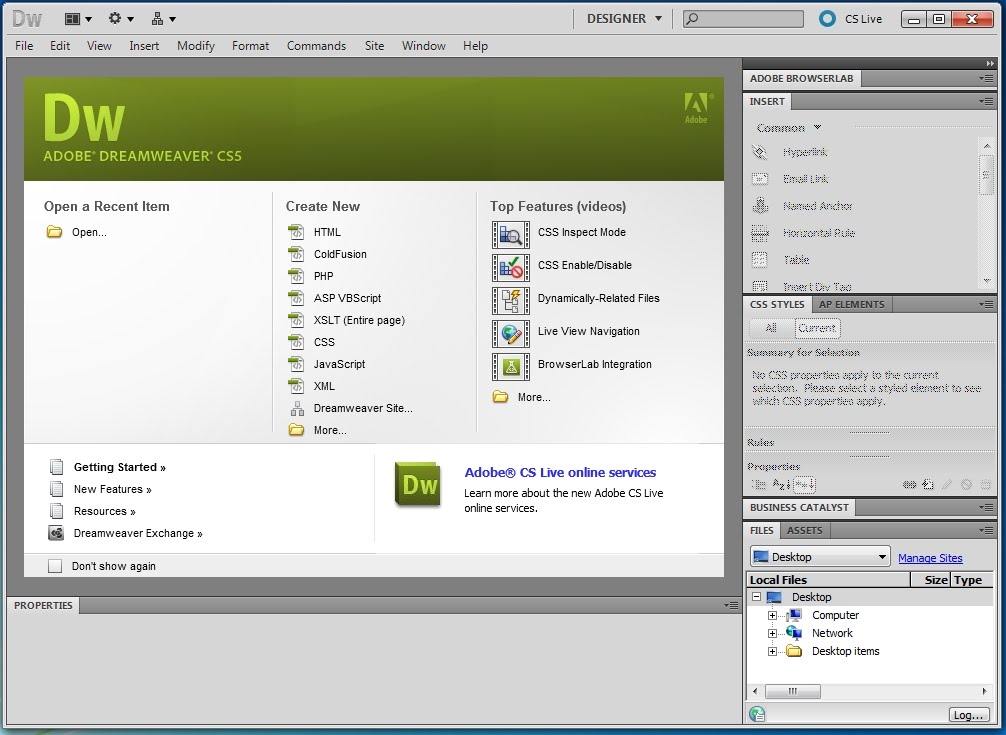Select the All view in CSS Styles
The image size is (1006, 735).
coord(771,328)
